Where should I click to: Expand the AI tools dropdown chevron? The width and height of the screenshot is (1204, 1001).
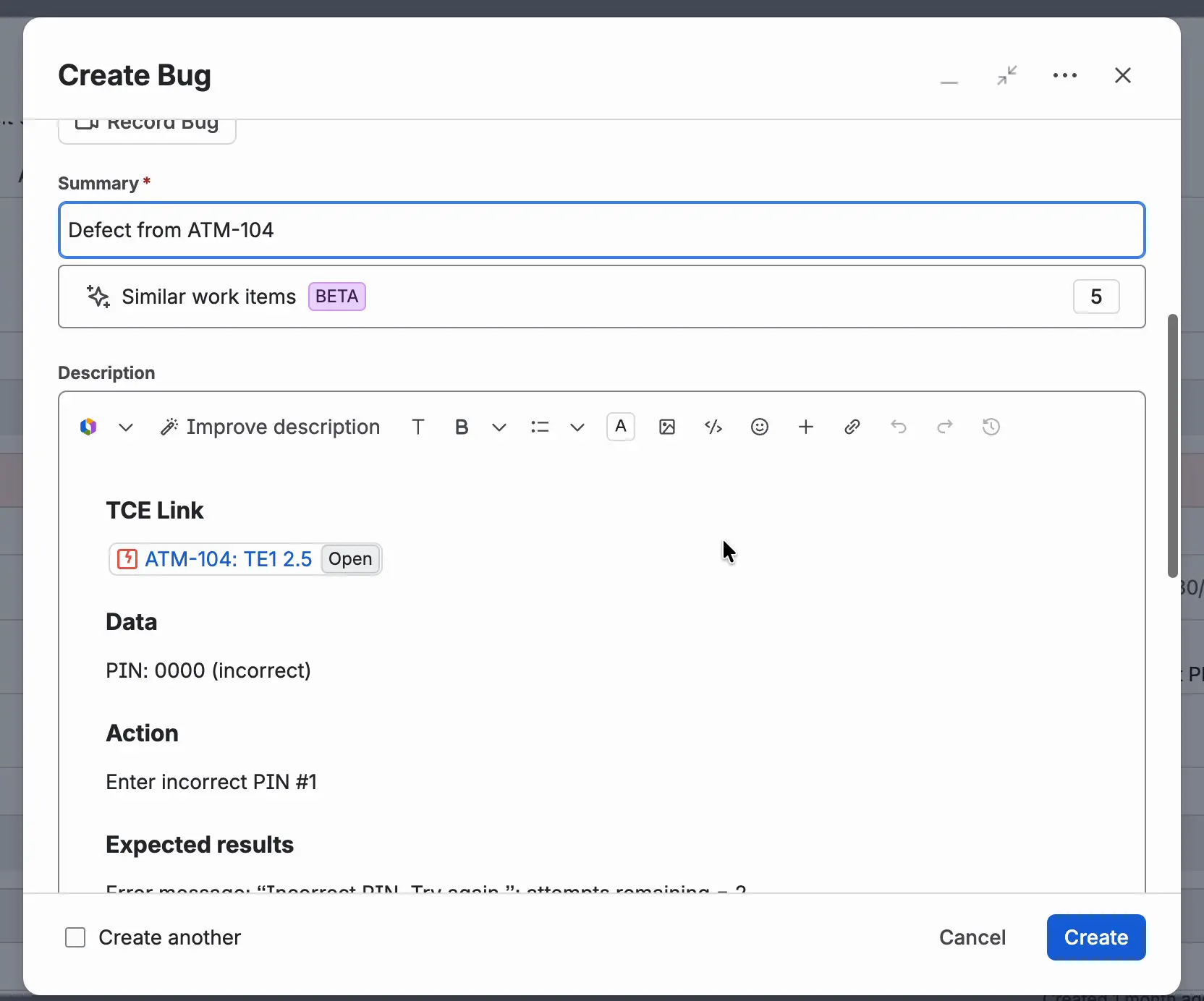click(x=126, y=427)
